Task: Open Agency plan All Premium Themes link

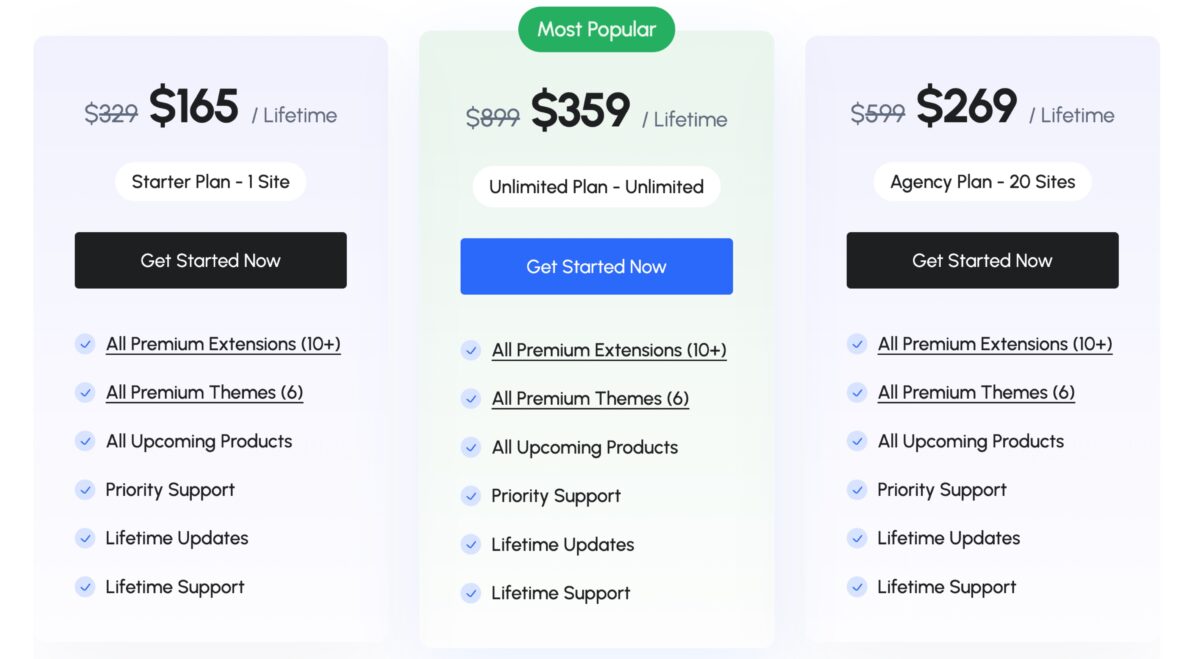Action: point(976,392)
